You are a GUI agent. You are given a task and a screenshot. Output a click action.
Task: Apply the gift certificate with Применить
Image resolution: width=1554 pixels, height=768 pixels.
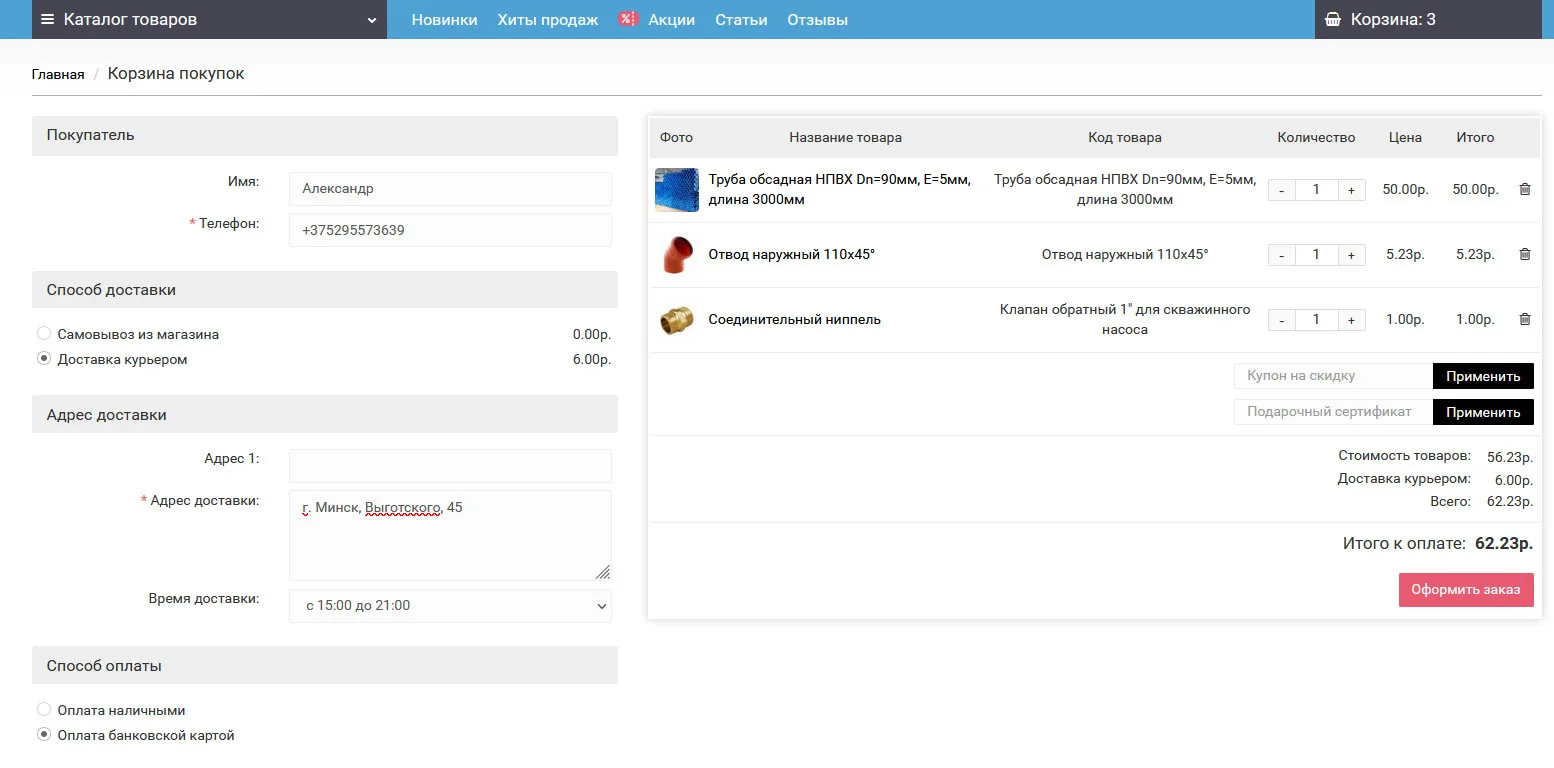click(x=1483, y=412)
